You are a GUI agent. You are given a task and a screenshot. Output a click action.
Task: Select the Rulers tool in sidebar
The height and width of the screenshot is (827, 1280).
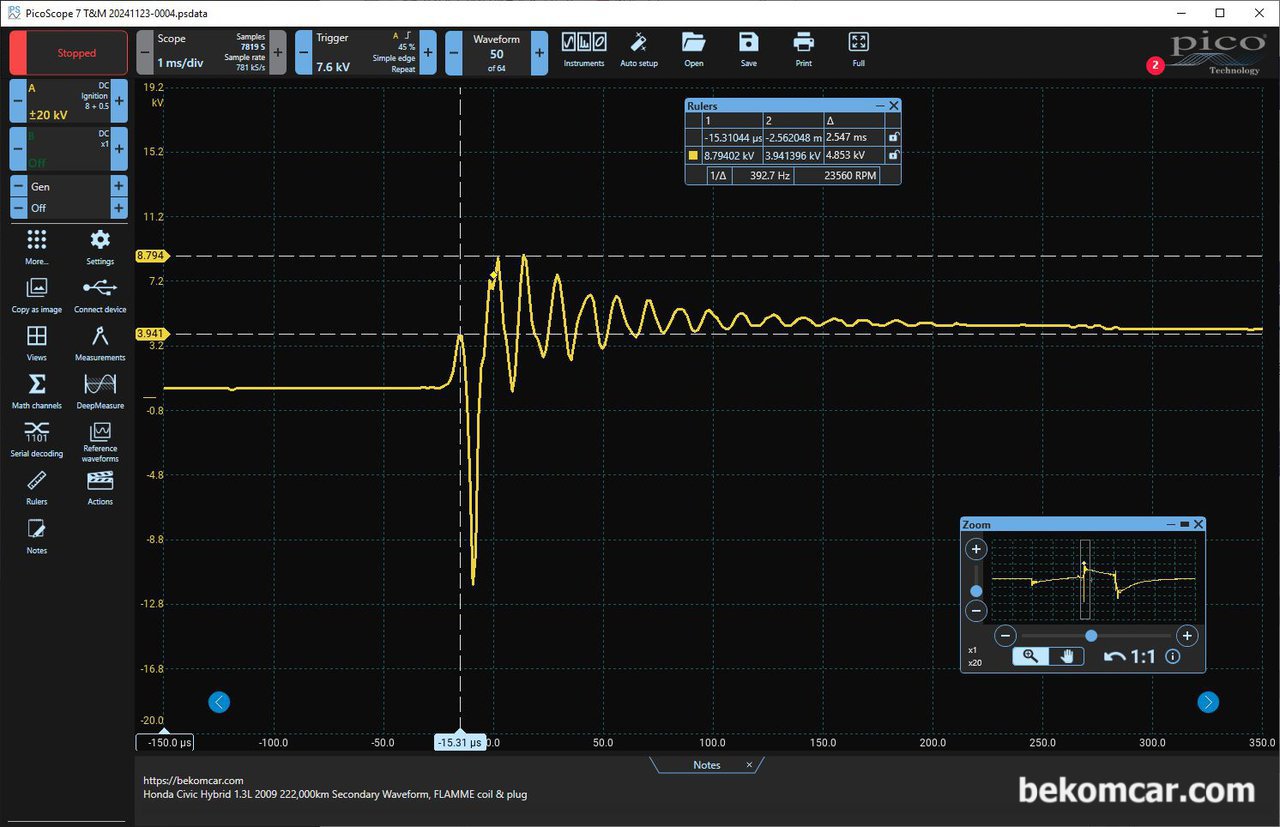37,487
